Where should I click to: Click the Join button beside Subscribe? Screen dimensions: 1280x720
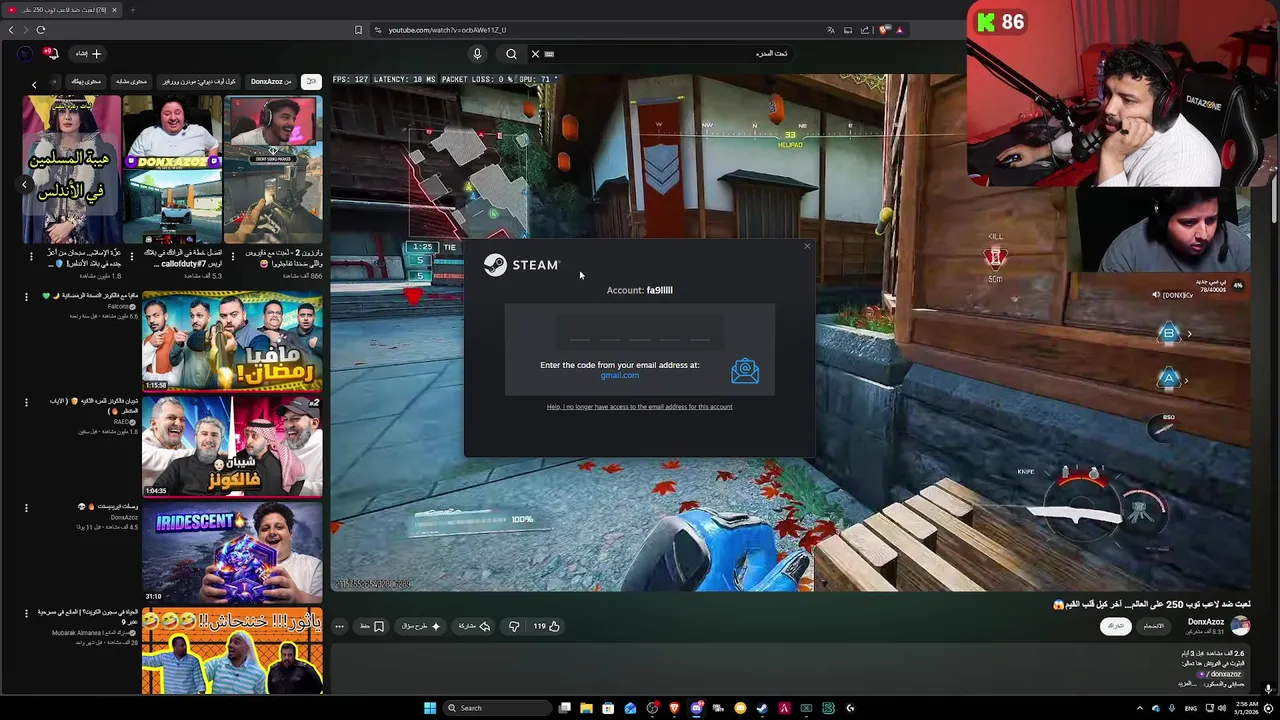point(1153,626)
